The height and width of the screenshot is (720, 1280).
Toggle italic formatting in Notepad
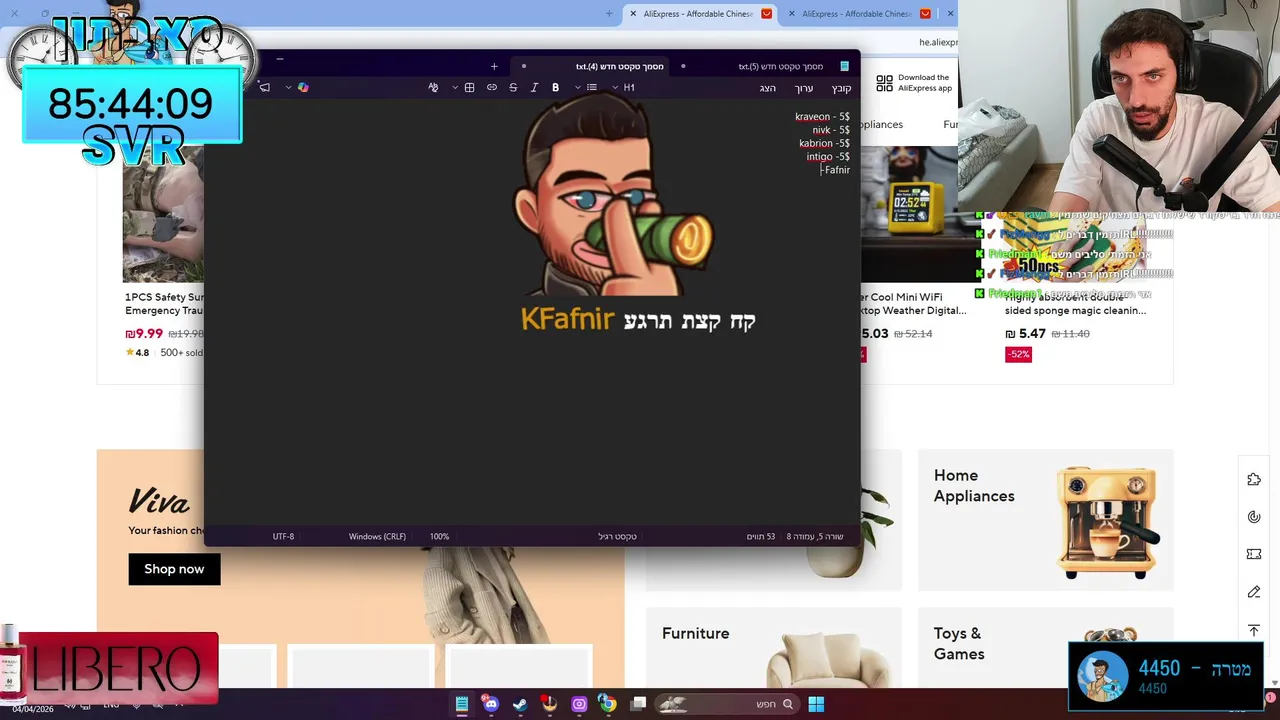(534, 88)
